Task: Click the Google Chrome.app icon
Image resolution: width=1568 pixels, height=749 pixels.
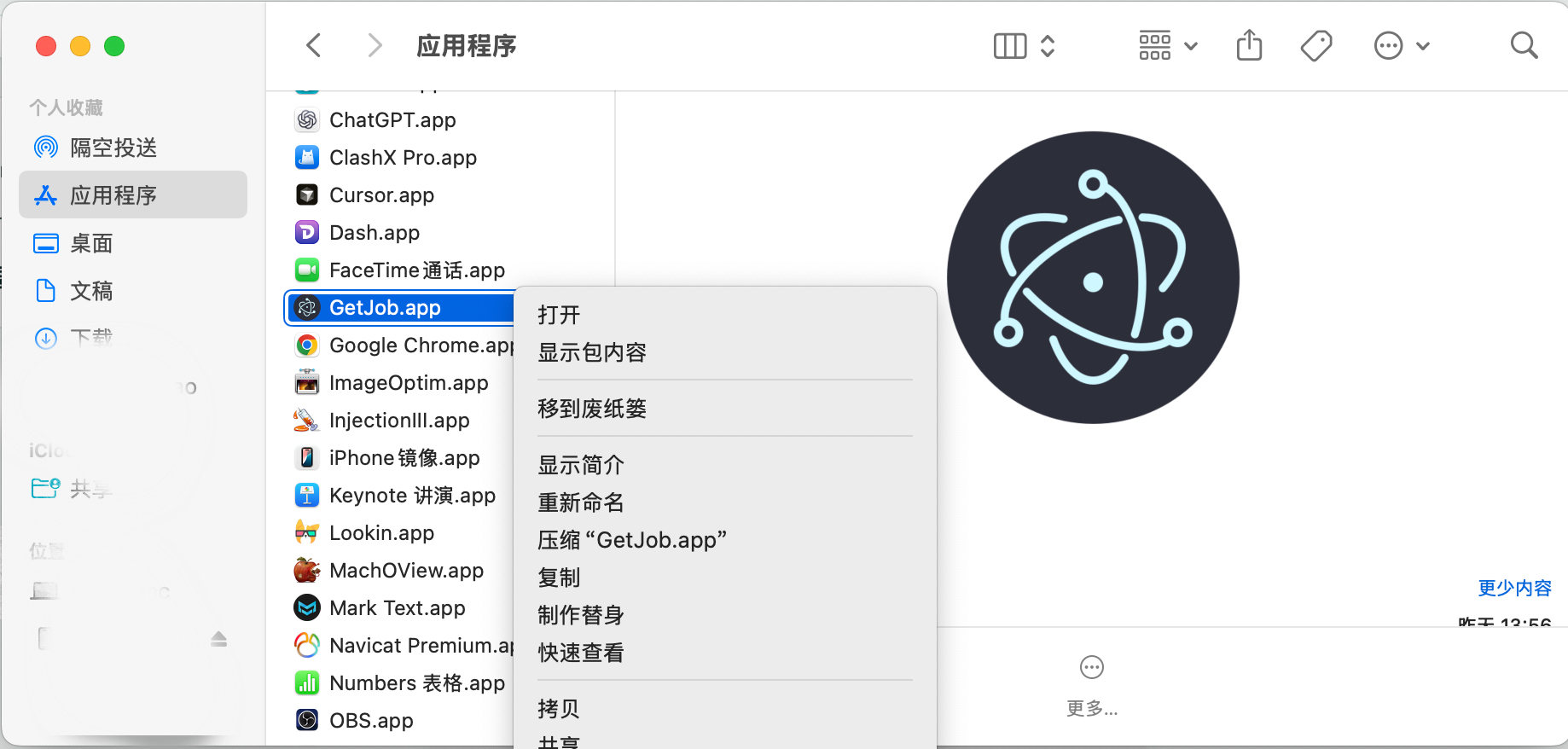Action: coord(307,345)
